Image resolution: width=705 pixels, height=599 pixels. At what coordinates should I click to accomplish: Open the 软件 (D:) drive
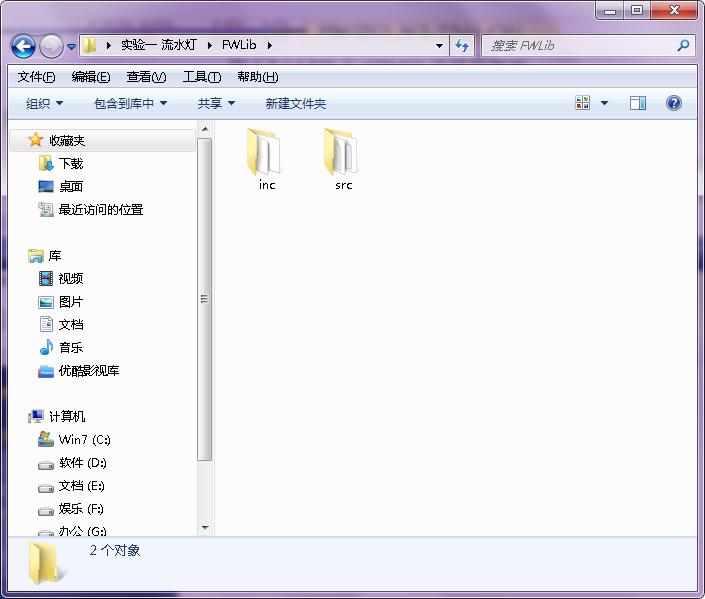[x=72, y=463]
